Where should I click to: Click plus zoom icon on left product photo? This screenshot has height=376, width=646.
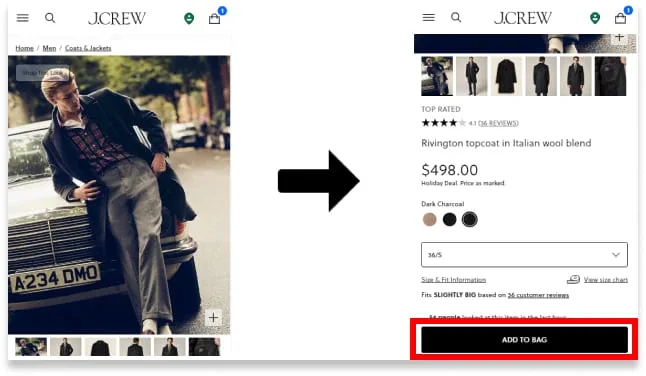point(213,318)
